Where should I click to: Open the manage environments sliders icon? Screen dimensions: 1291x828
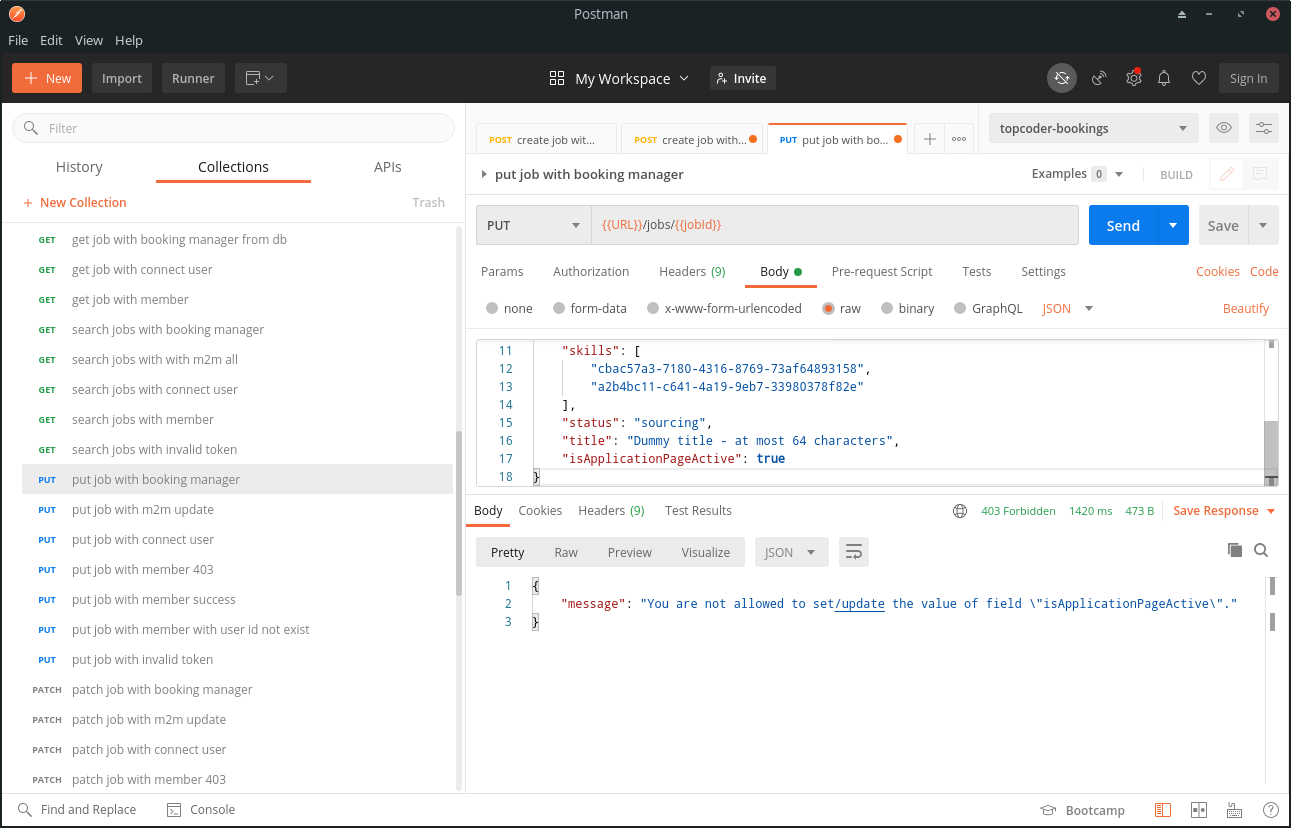pos(1264,128)
